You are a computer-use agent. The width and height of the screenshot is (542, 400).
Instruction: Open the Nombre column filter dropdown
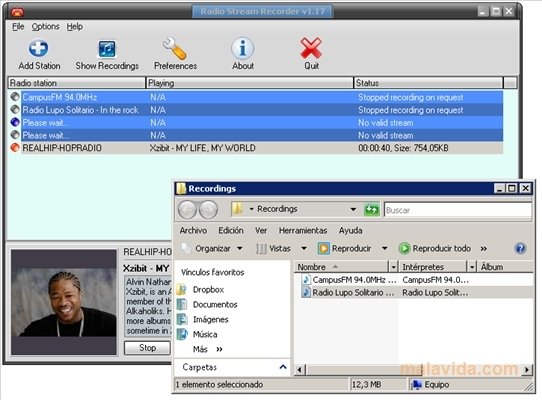click(x=393, y=267)
